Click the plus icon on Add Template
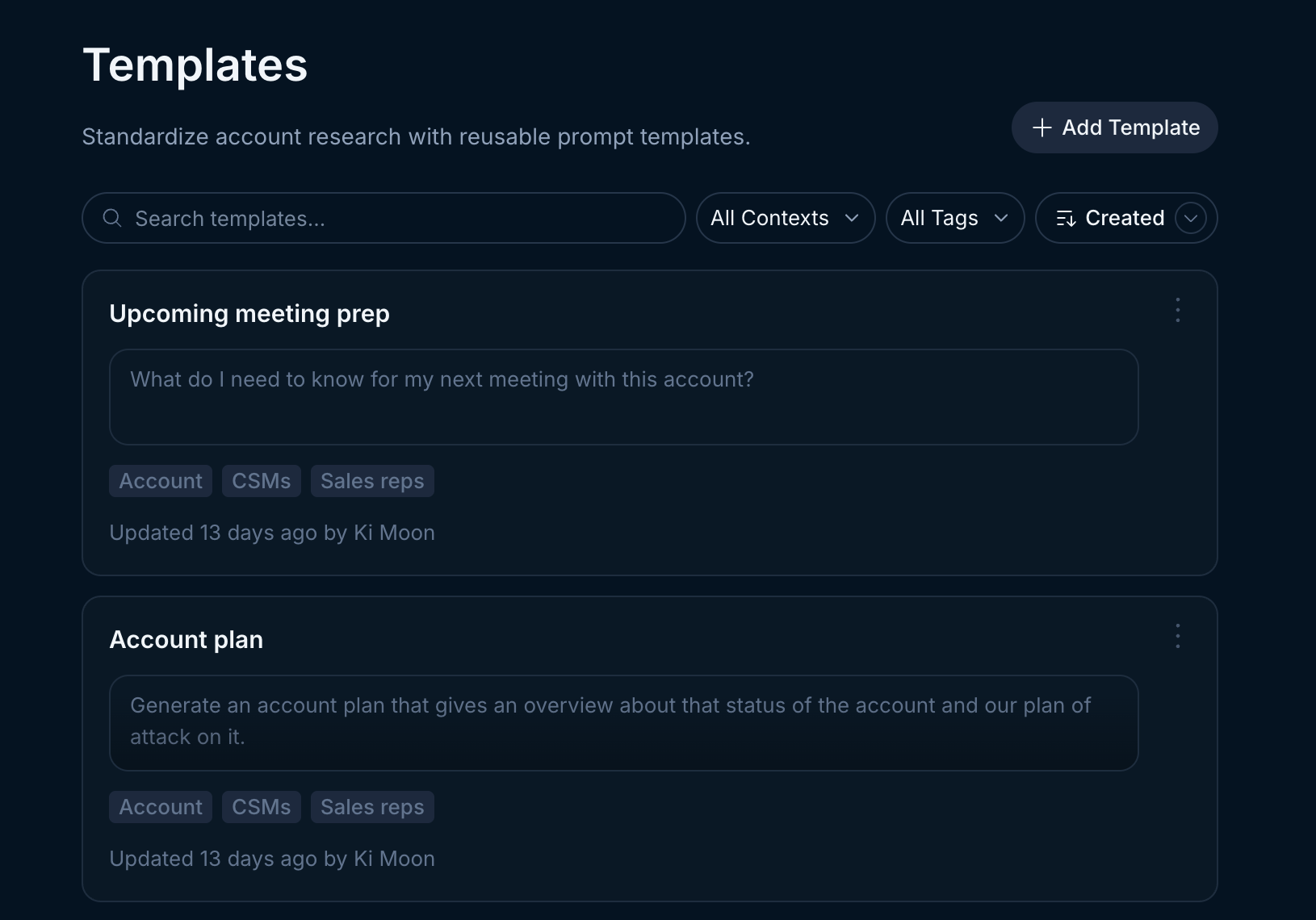 pyautogui.click(x=1042, y=128)
